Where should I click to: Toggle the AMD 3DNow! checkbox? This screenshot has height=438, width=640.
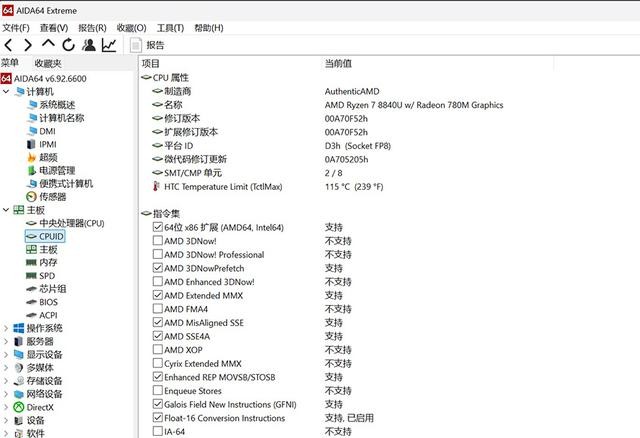(158, 240)
